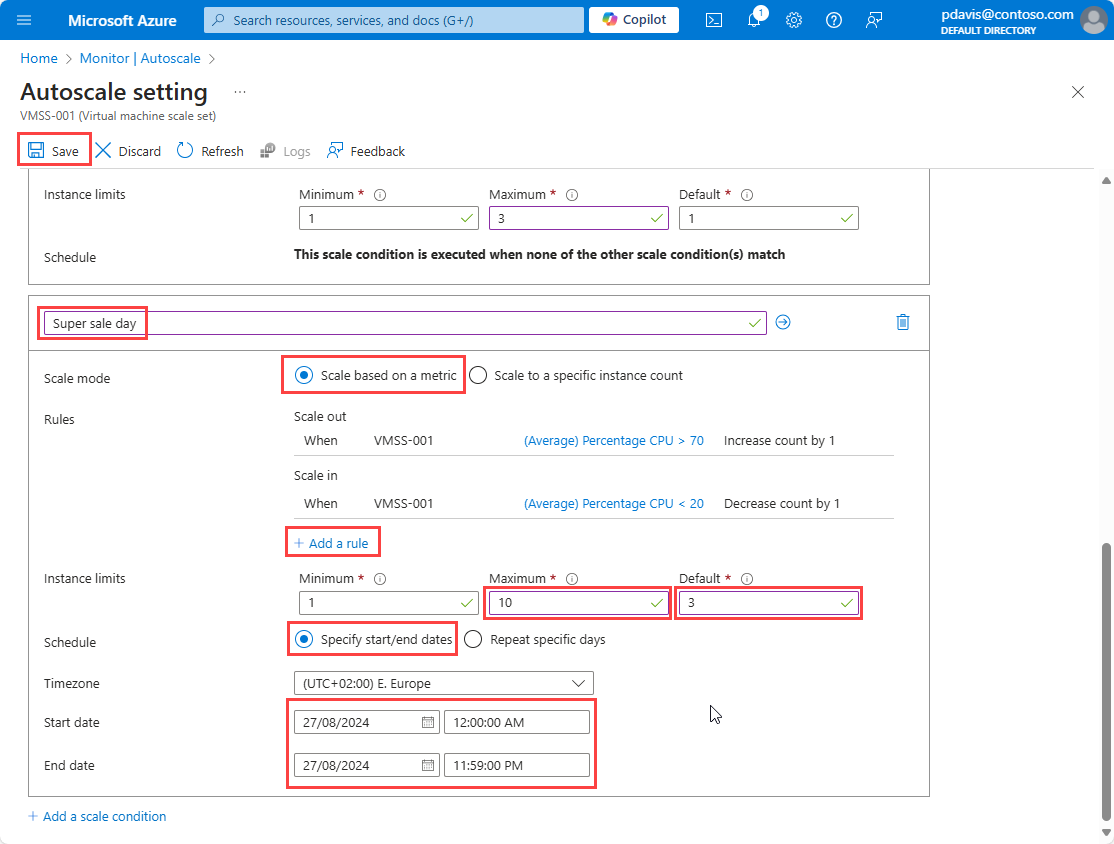Click the Maximum field showing 10
The image size is (1114, 844).
(578, 602)
